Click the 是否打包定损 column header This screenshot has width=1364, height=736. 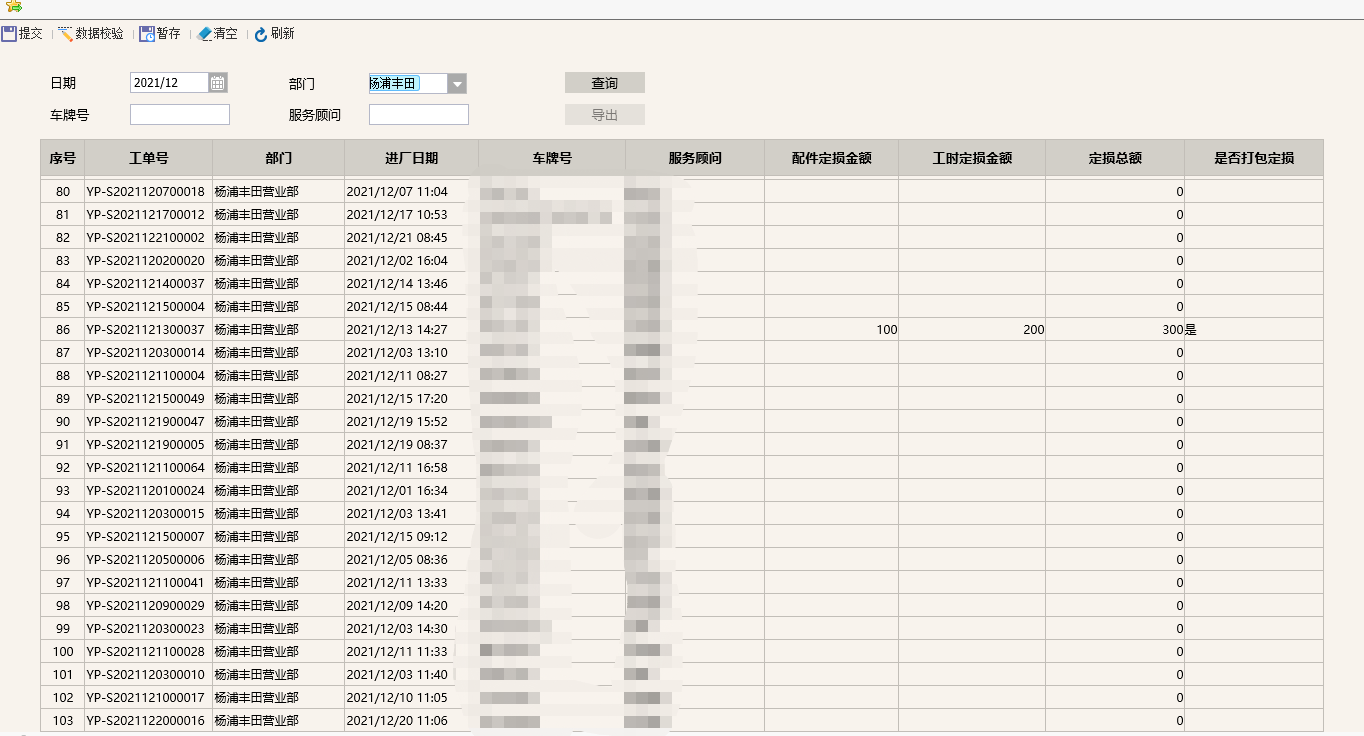click(x=1254, y=158)
